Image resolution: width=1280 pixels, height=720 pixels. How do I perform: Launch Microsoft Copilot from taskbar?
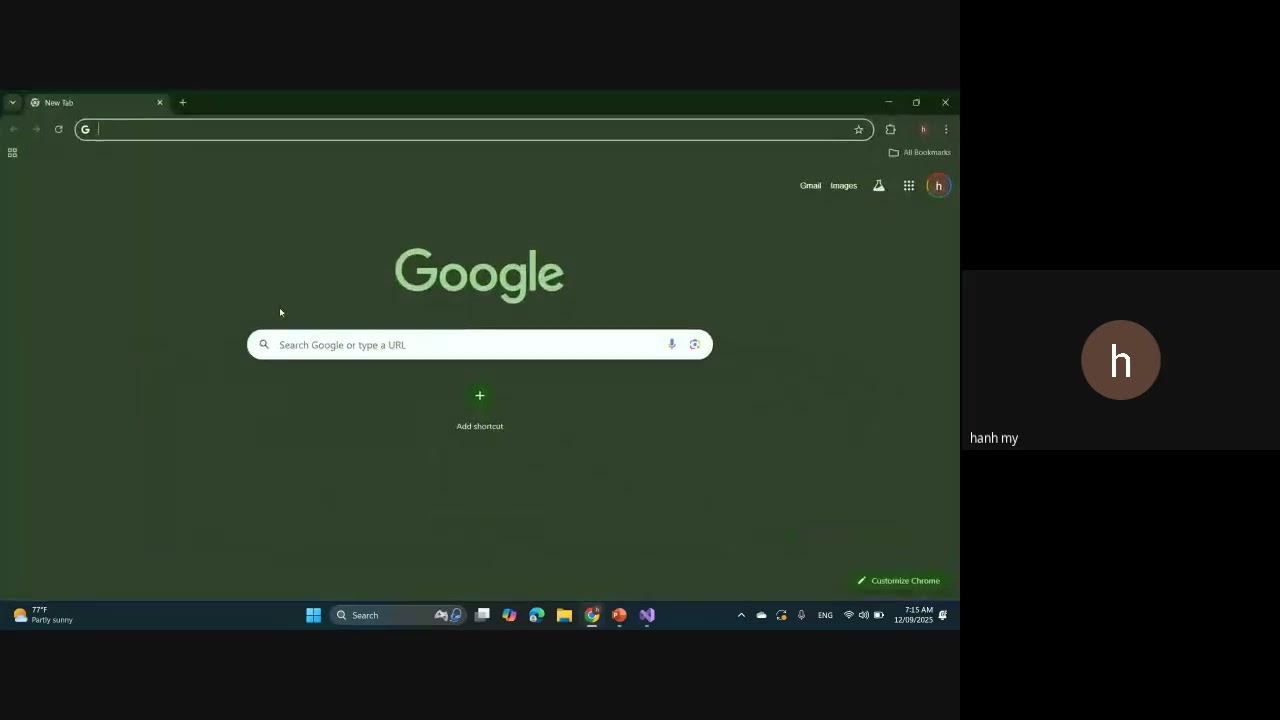pos(509,615)
